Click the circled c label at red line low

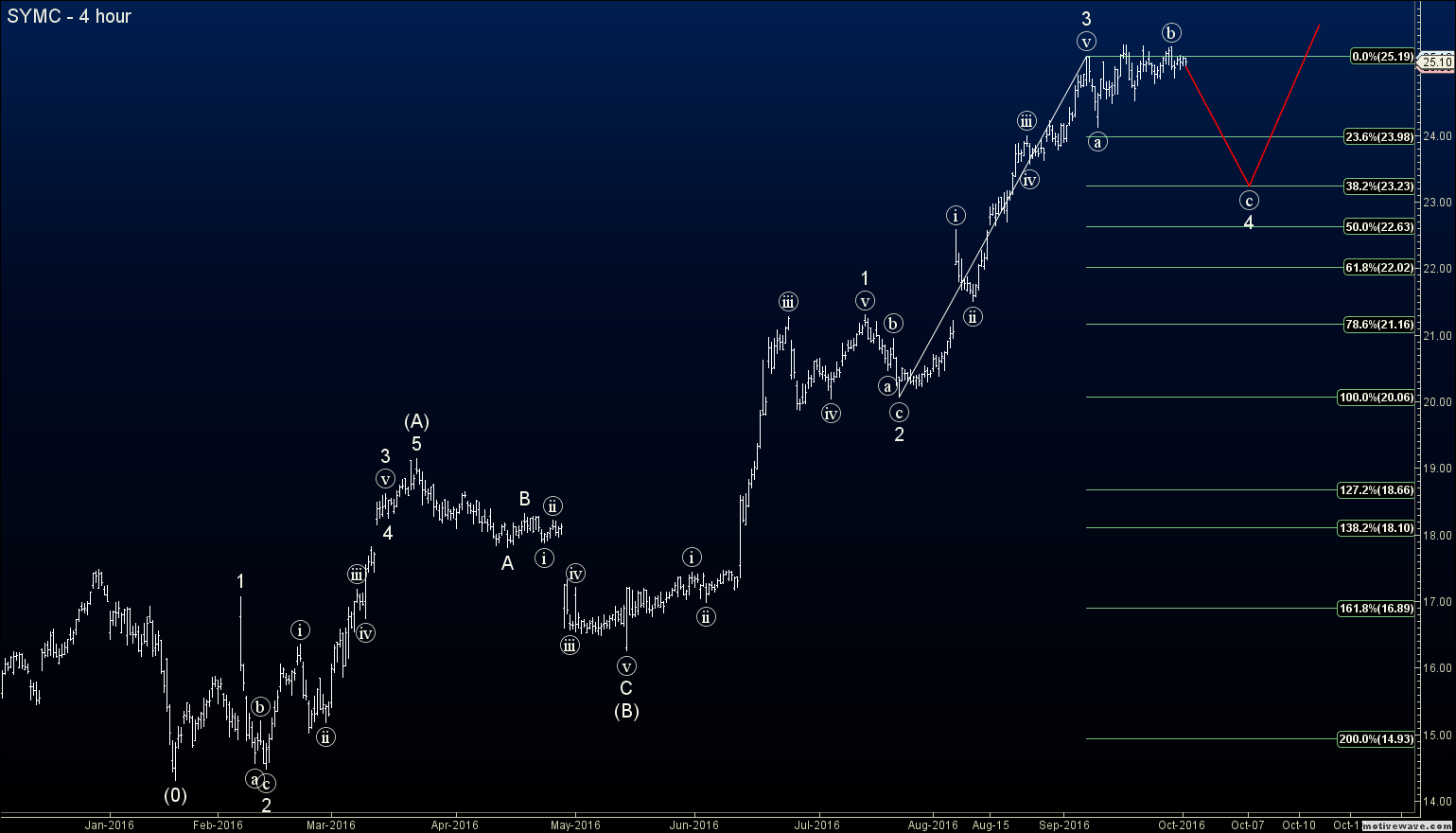click(x=1249, y=201)
